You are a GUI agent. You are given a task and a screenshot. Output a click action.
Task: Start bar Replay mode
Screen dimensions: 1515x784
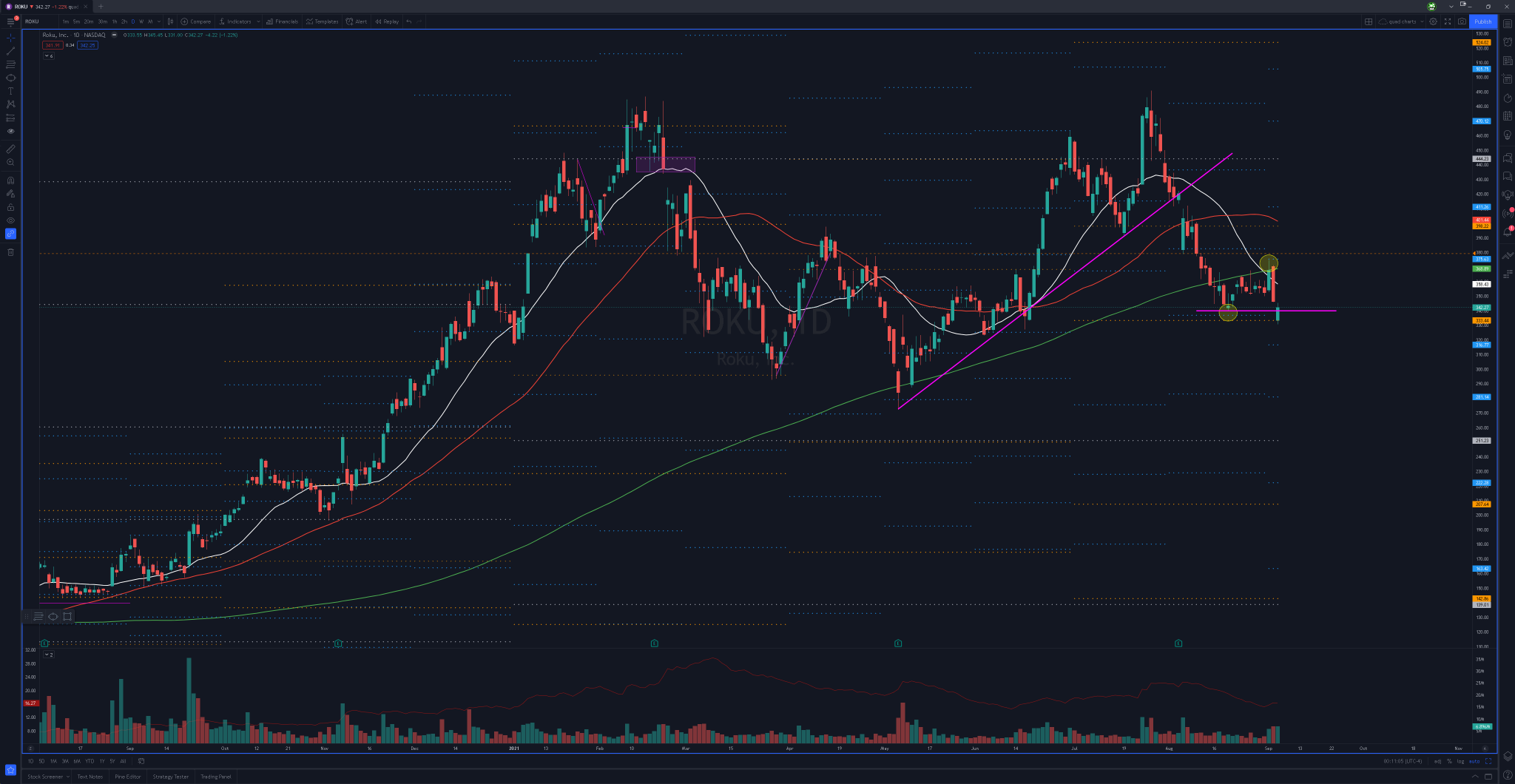click(387, 21)
